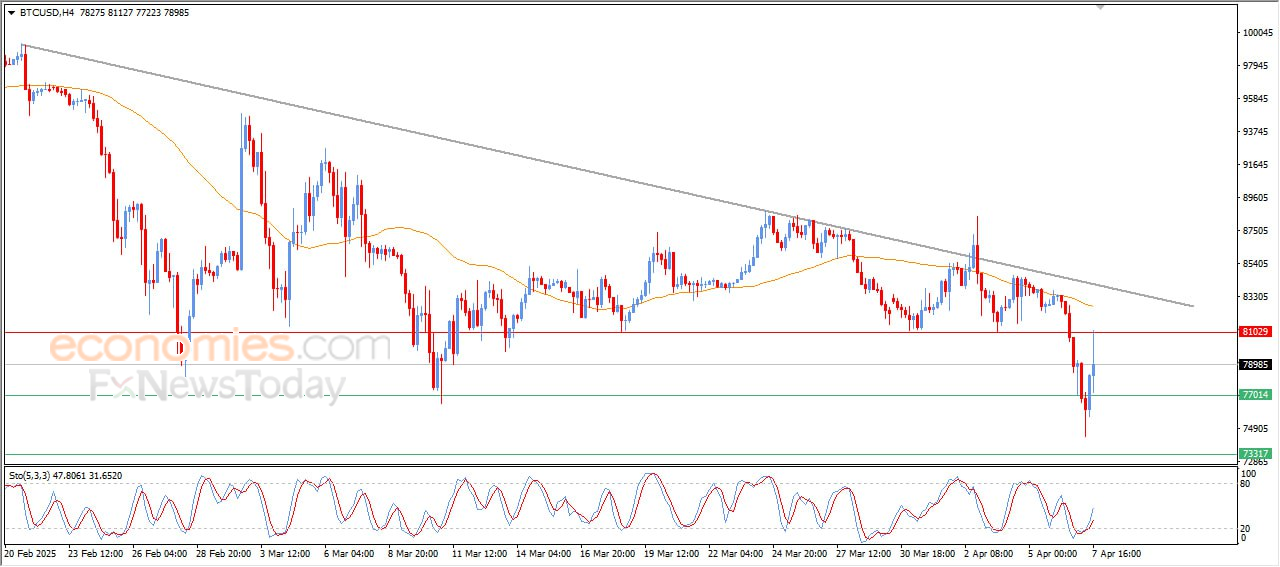Screen dimensions: 1280x567
Task: Select the red 81029 price level tag
Action: pos(1255,332)
